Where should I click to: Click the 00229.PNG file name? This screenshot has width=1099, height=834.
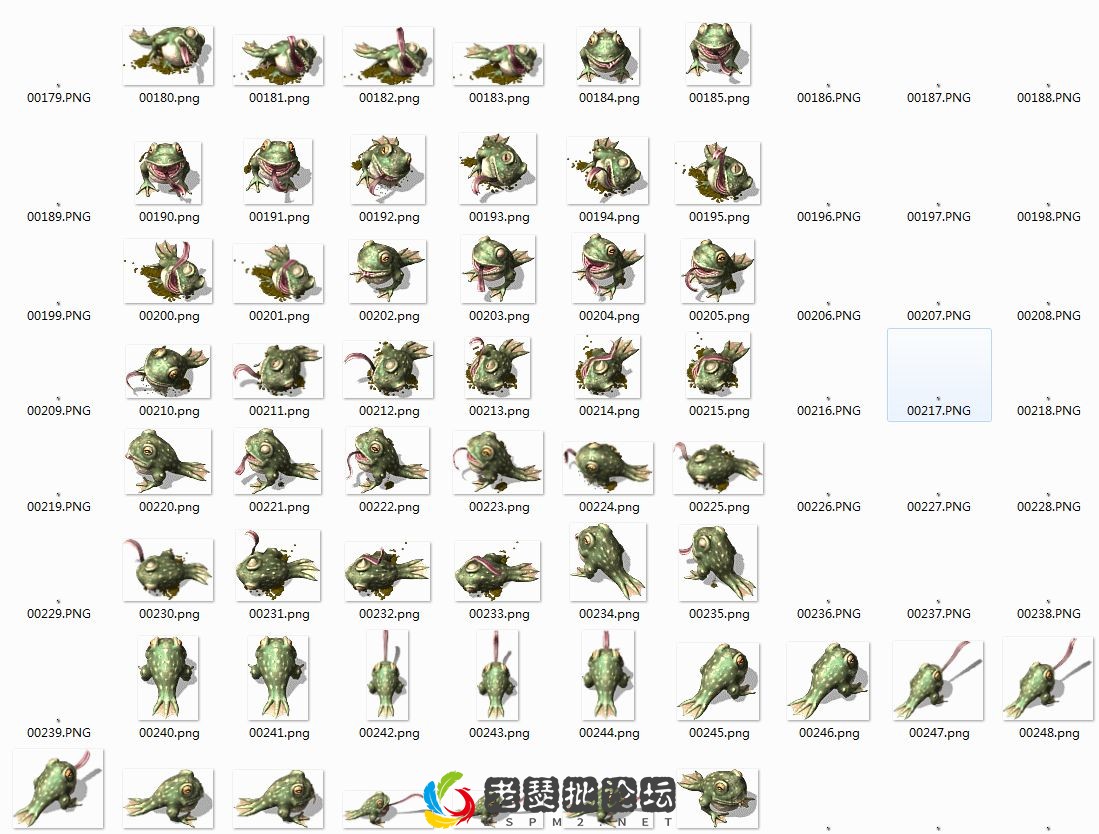(x=59, y=613)
